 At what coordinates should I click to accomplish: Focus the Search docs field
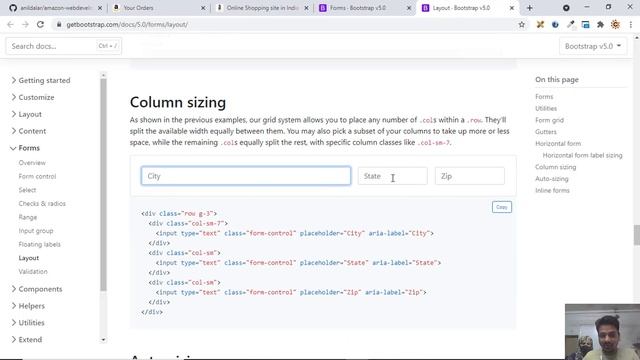[x=63, y=46]
